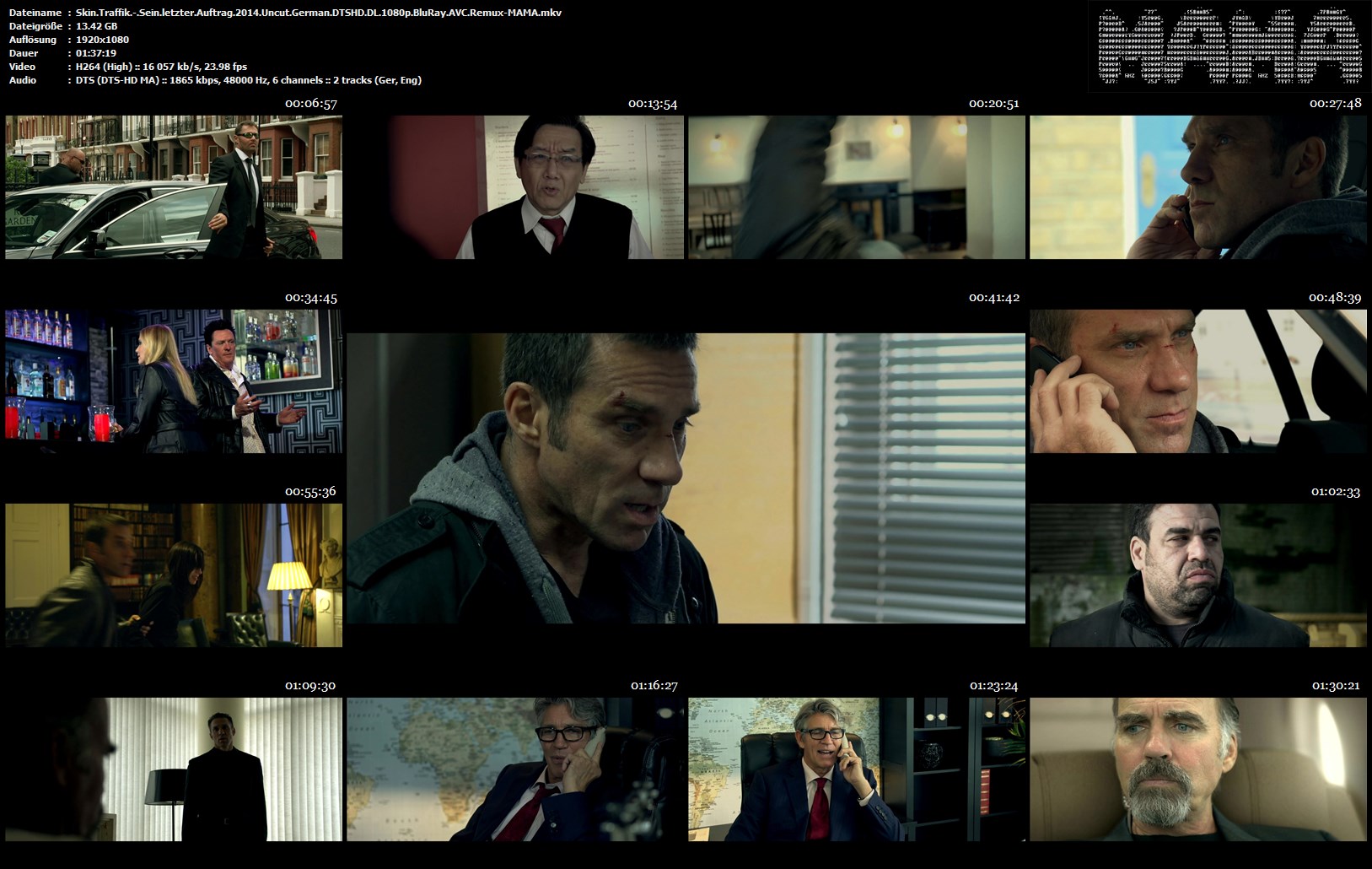Click the DTS-HD MA audio track details

249,80
